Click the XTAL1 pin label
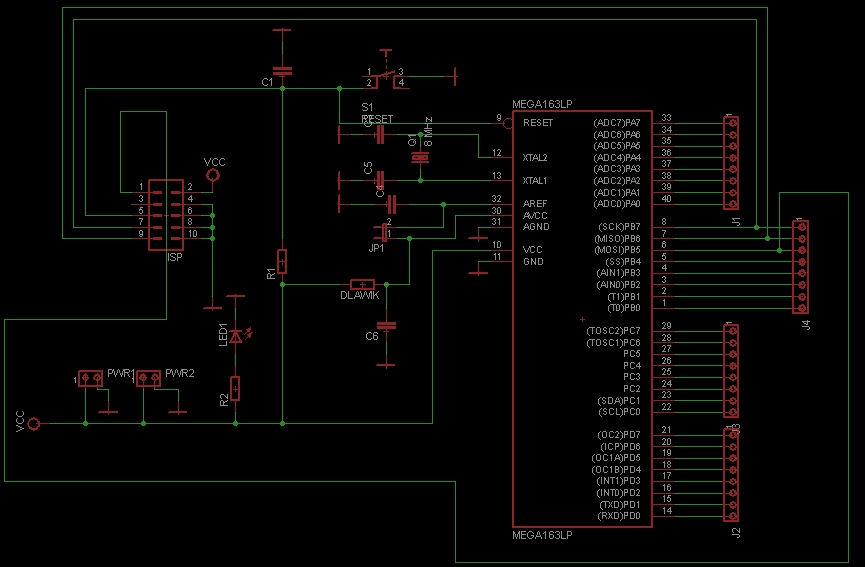Viewport: 865px width, 567px height. point(535,181)
